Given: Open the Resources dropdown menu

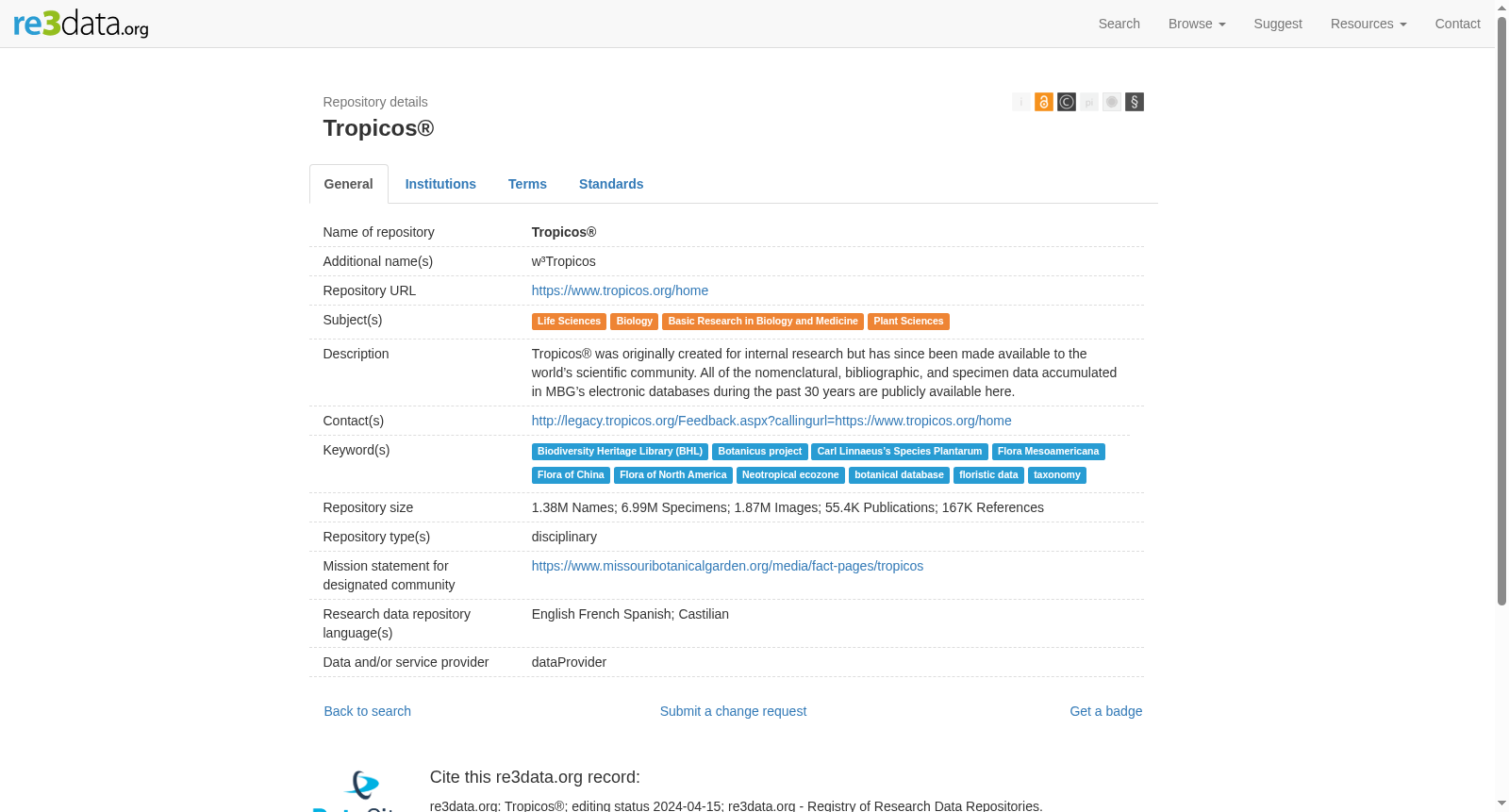Looking at the screenshot, I should [x=1368, y=24].
